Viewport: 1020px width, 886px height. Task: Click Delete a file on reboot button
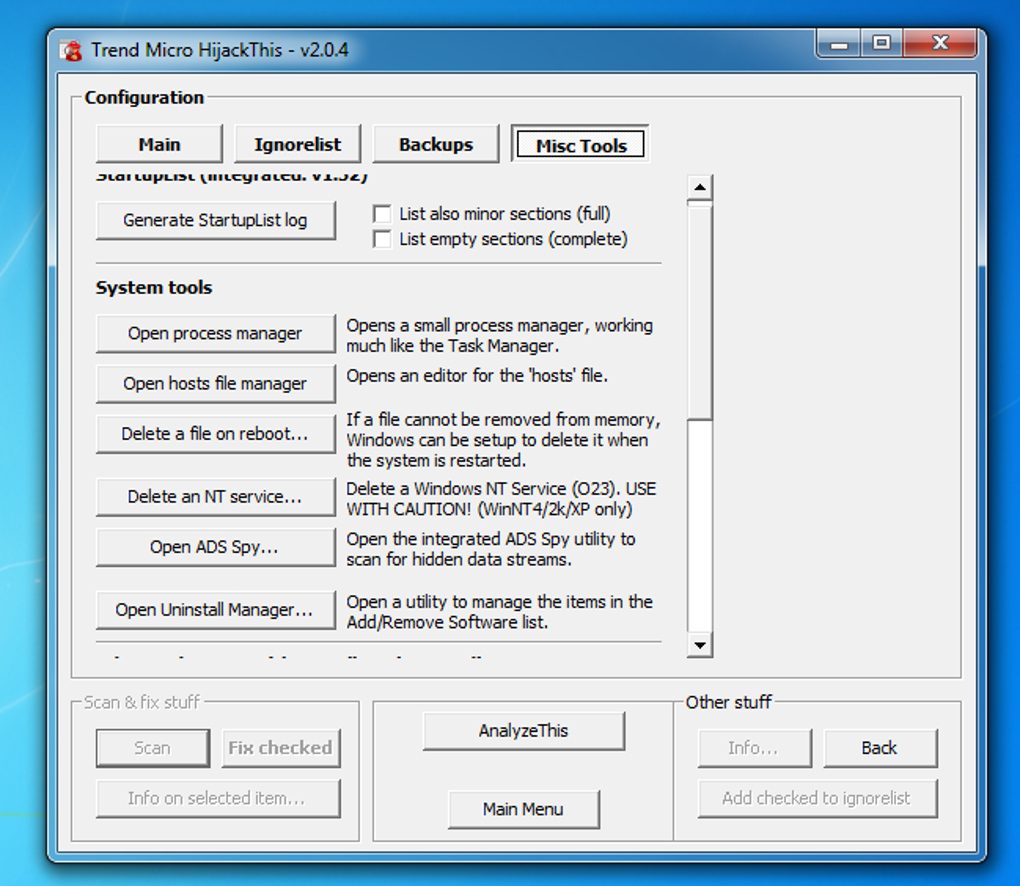click(x=215, y=434)
